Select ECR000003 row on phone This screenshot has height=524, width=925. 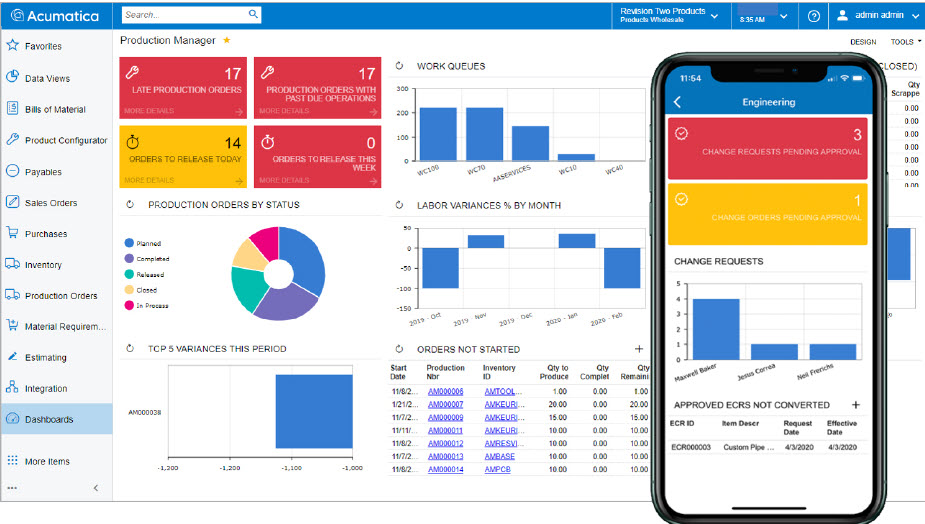768,447
